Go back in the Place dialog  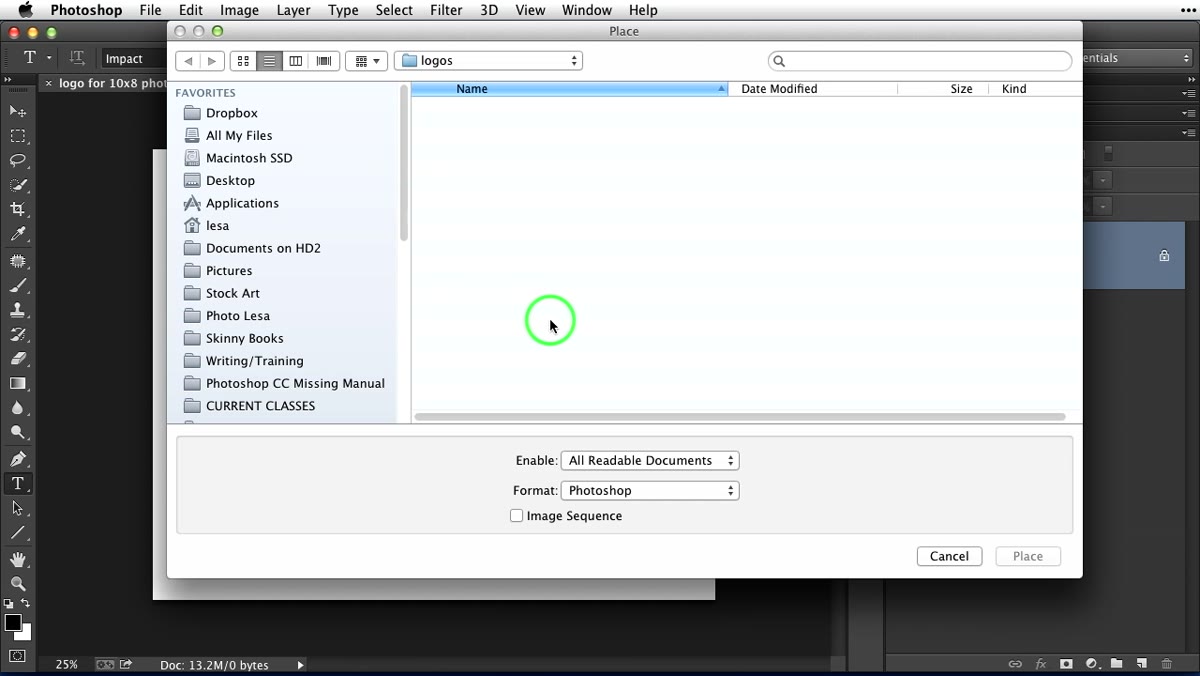188,61
